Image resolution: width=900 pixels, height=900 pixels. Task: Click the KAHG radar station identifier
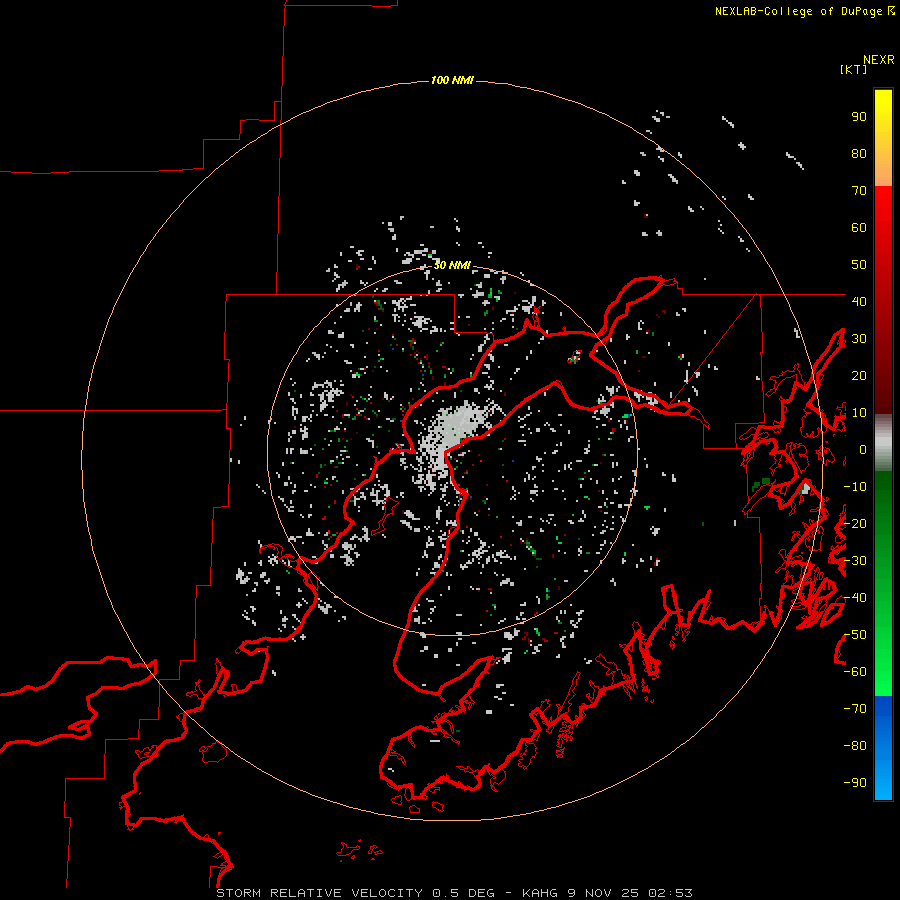click(540, 893)
